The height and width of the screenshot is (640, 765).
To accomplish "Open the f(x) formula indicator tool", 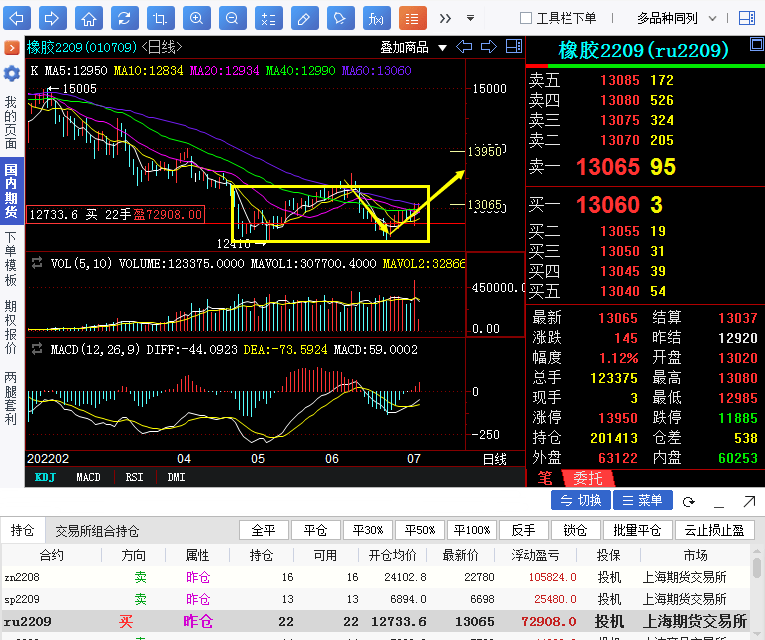I will click(376, 18).
